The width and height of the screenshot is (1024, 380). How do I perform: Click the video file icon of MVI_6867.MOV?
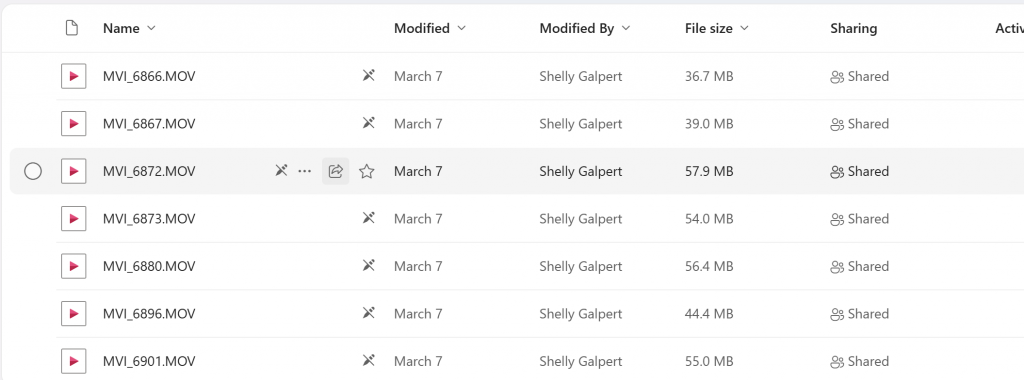click(74, 124)
